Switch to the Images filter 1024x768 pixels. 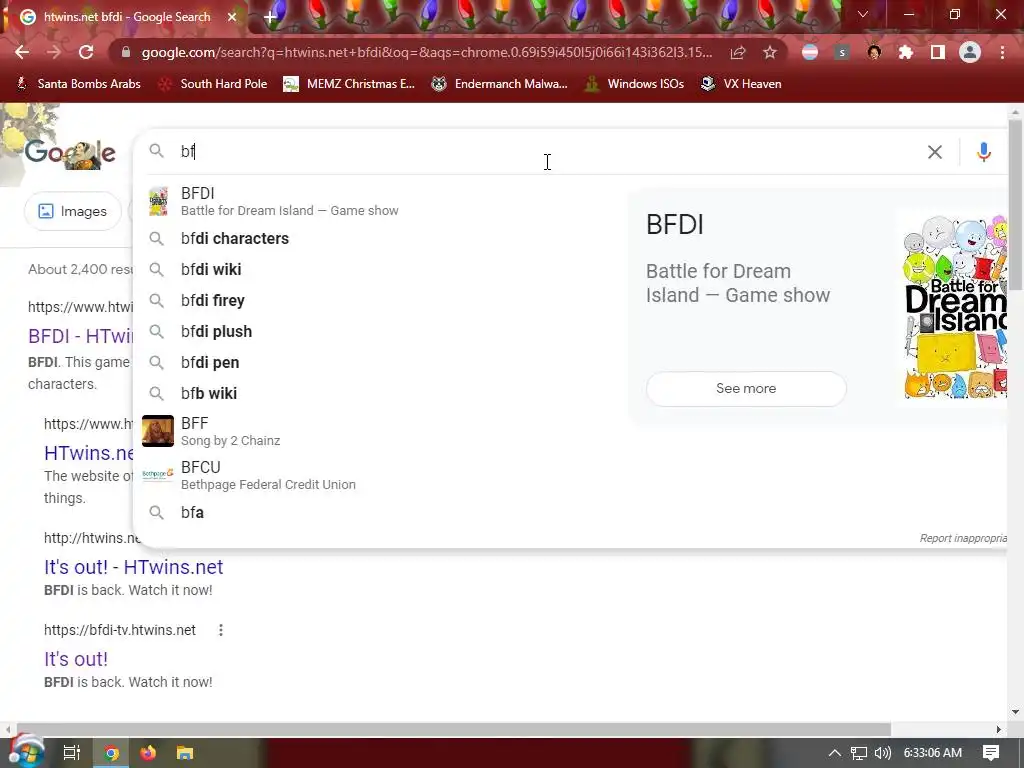point(72,211)
